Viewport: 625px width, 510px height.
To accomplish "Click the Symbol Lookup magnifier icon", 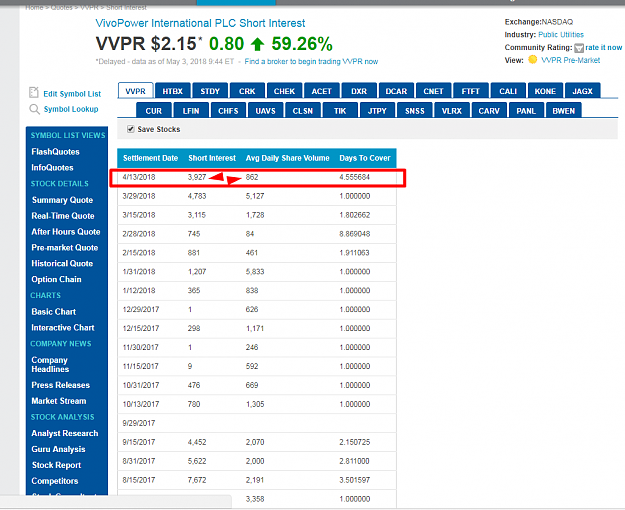I will (34, 109).
